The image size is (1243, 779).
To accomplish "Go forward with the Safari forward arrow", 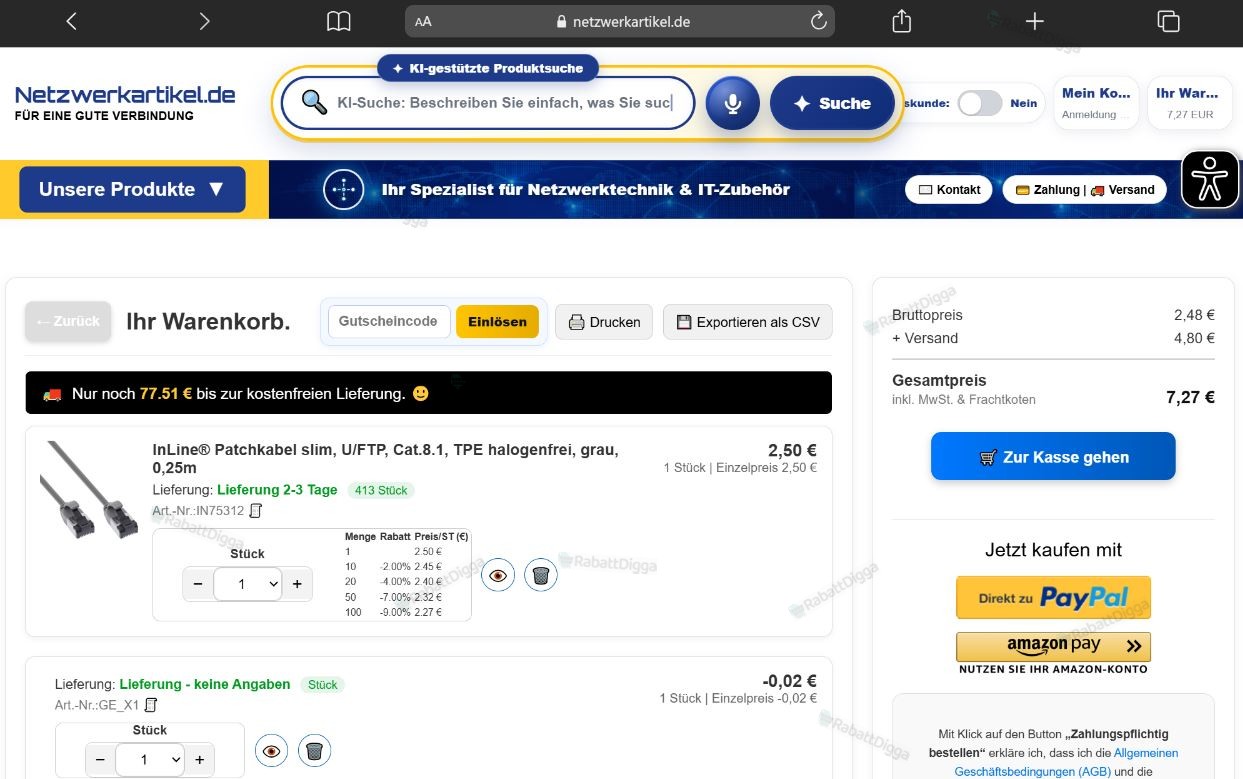I will click(204, 21).
